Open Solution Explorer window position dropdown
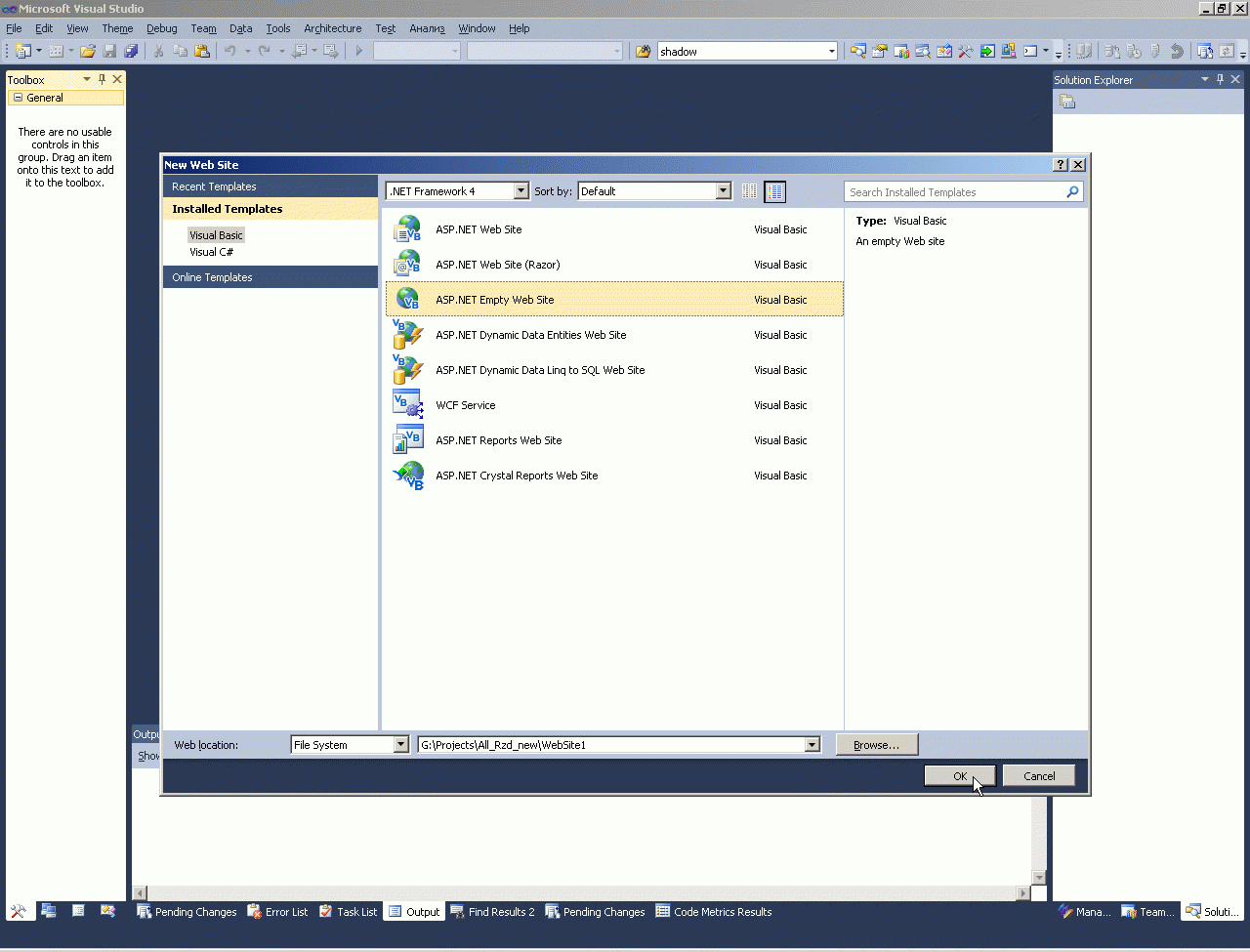 pos(1204,79)
